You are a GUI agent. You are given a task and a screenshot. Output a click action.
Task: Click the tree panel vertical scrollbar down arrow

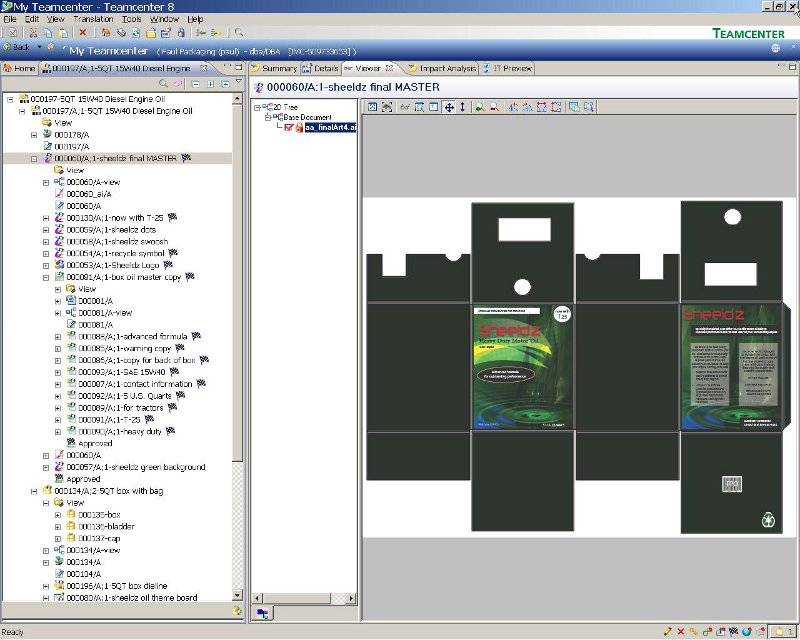[x=237, y=596]
